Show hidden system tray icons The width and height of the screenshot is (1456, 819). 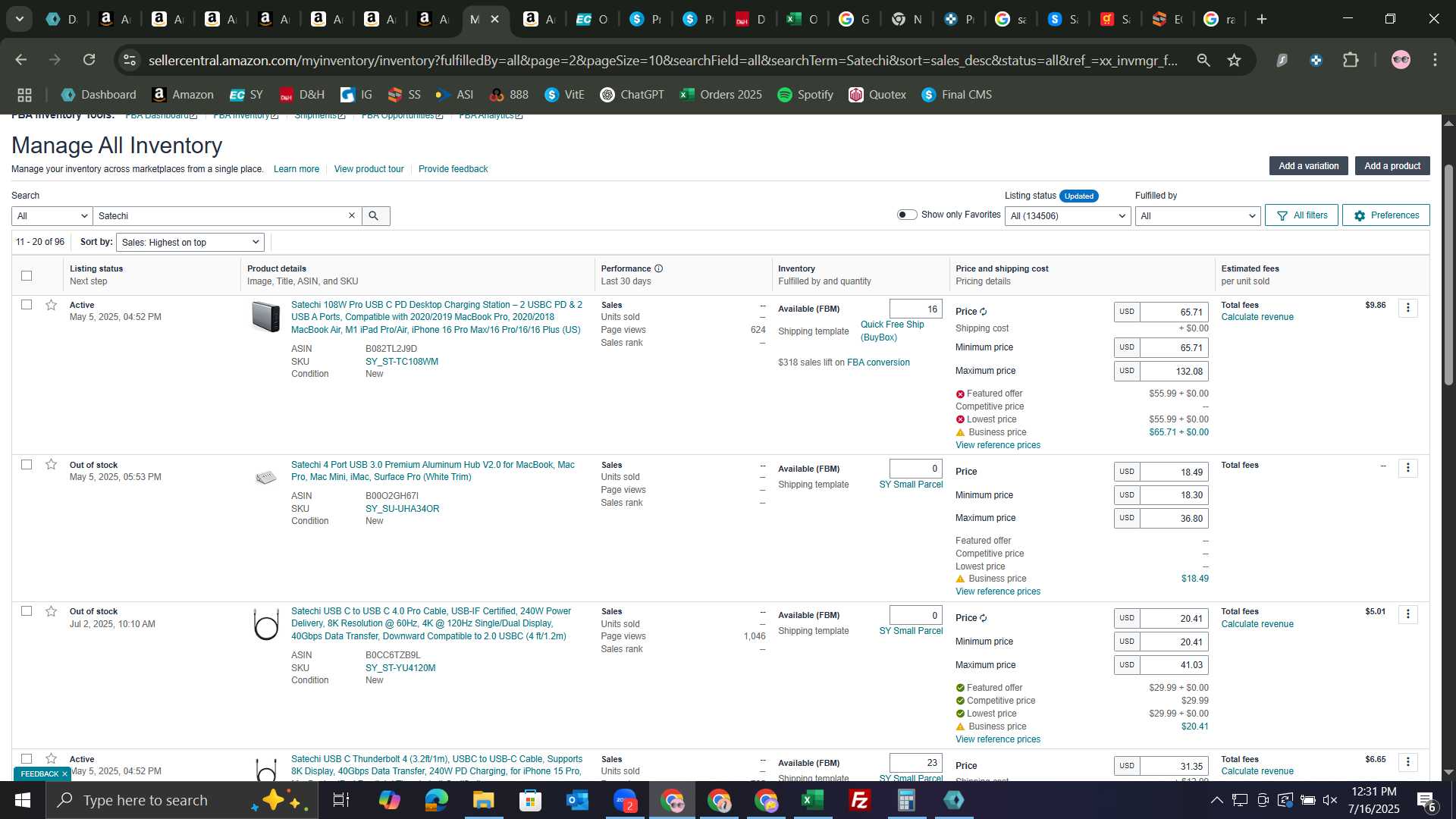click(x=1216, y=800)
